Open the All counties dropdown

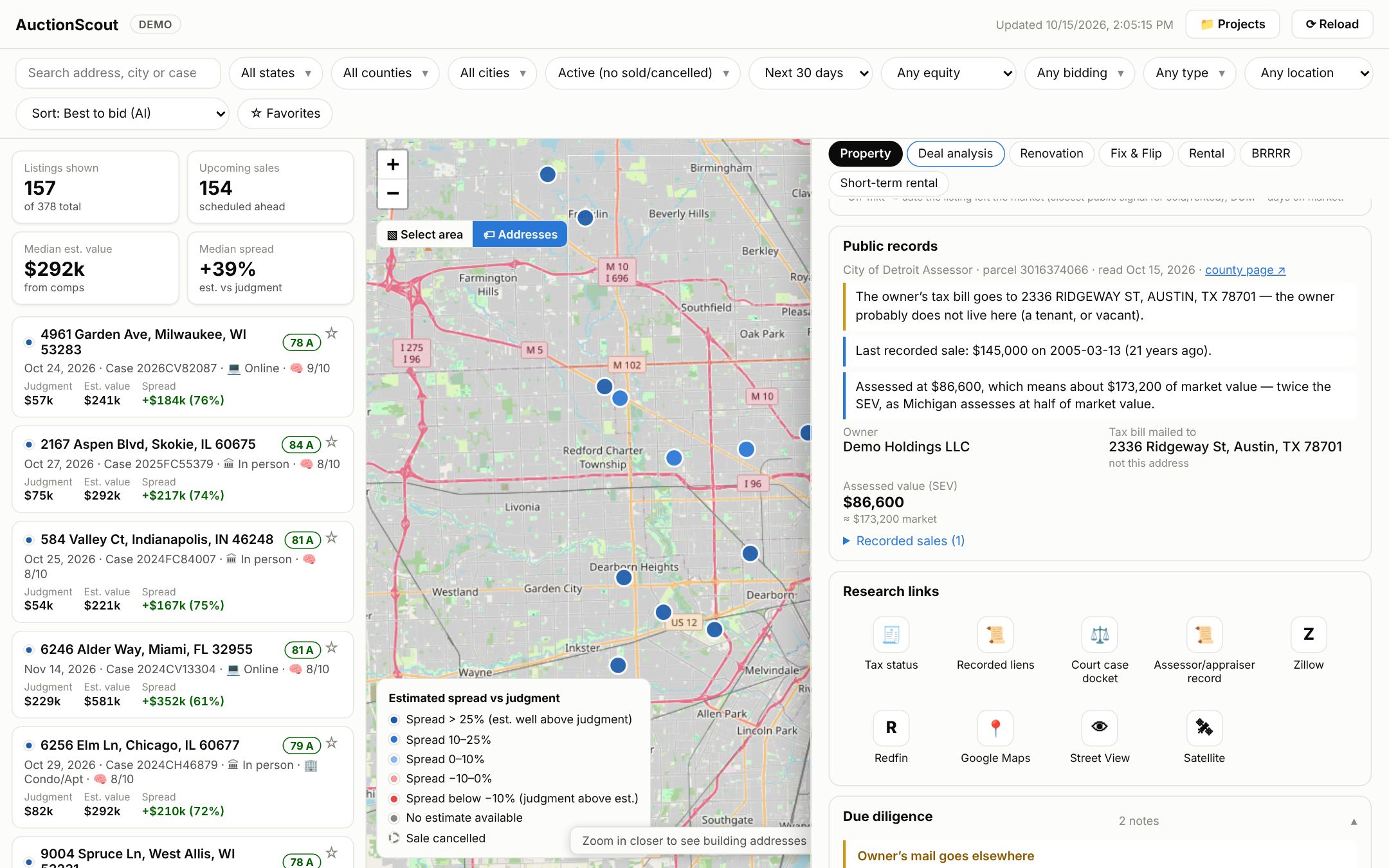click(x=385, y=73)
